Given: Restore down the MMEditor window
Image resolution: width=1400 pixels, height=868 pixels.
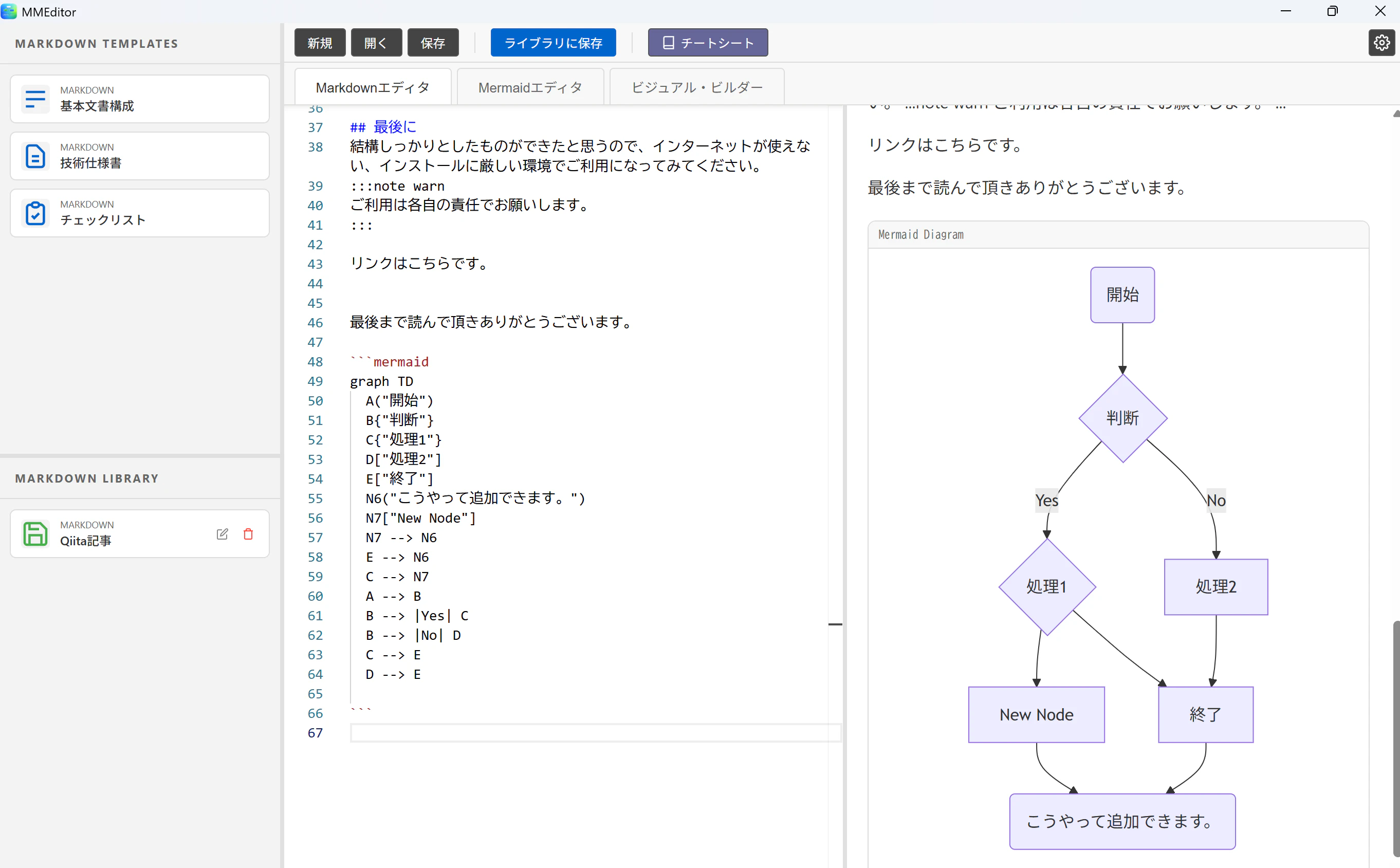Looking at the screenshot, I should pos(1332,11).
